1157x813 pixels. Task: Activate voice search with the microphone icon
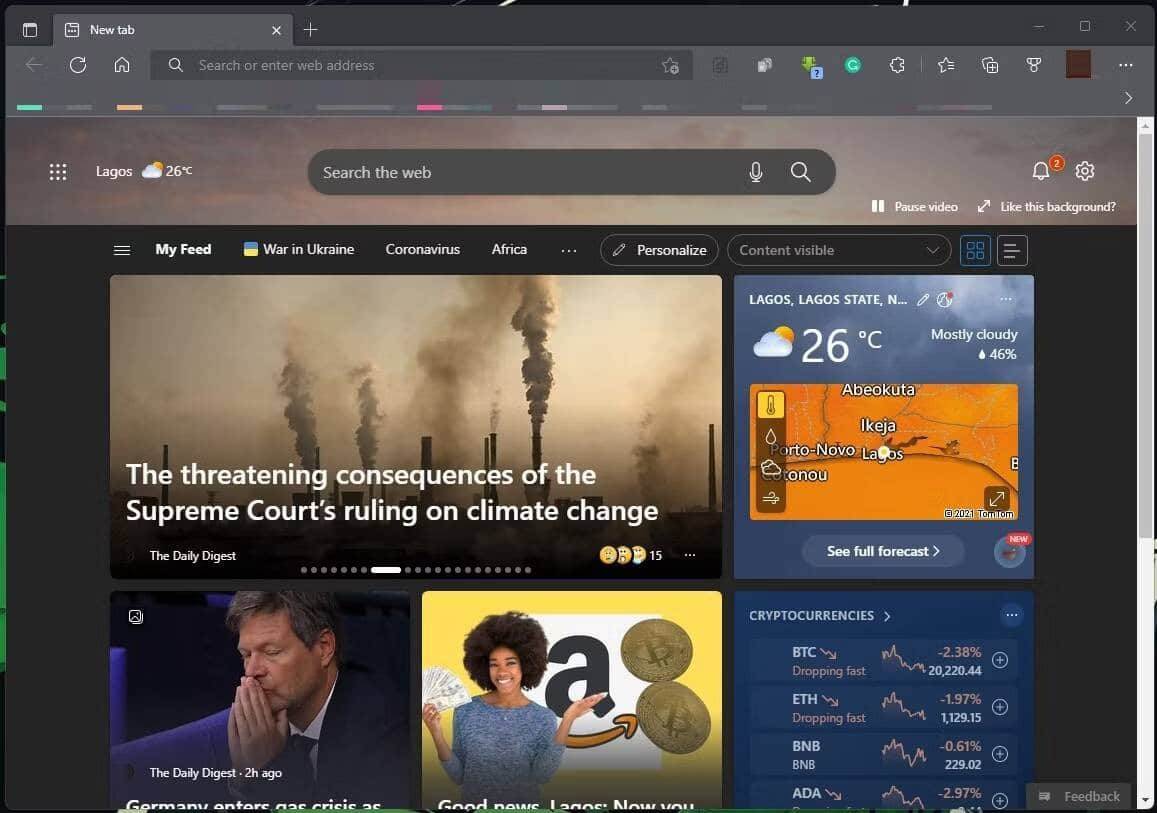[757, 172]
